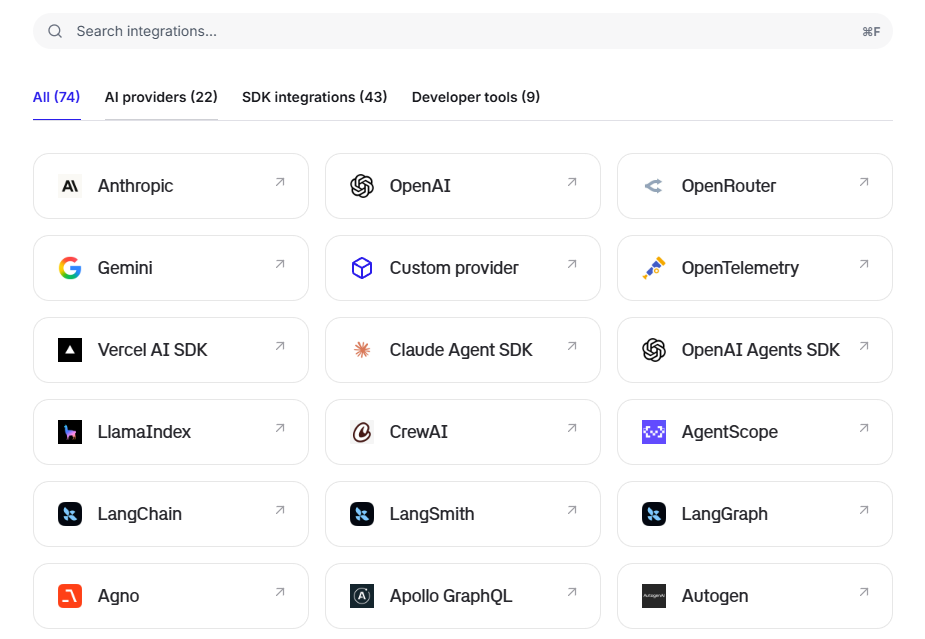Viewport: 925px width, 639px height.
Task: Open CrewAI external arrow icon
Action: point(572,428)
